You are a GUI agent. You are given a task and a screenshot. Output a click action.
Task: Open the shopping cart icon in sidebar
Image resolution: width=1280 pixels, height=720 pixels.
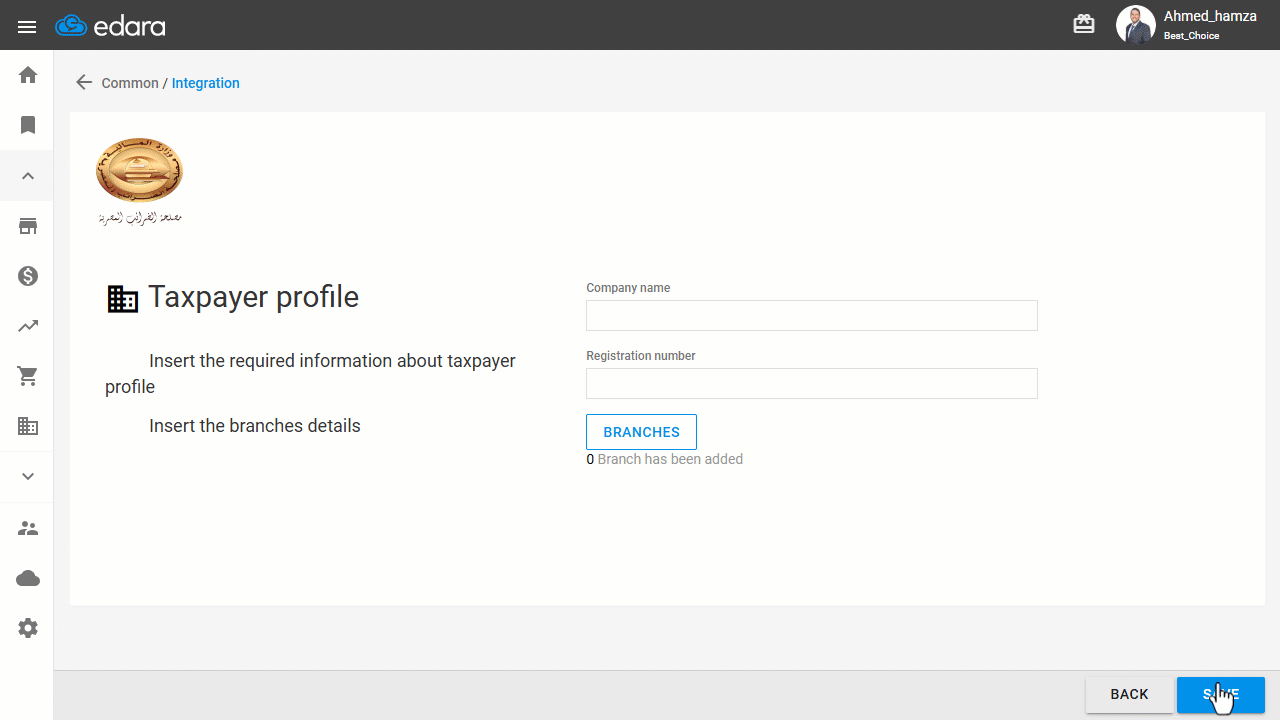coord(28,376)
